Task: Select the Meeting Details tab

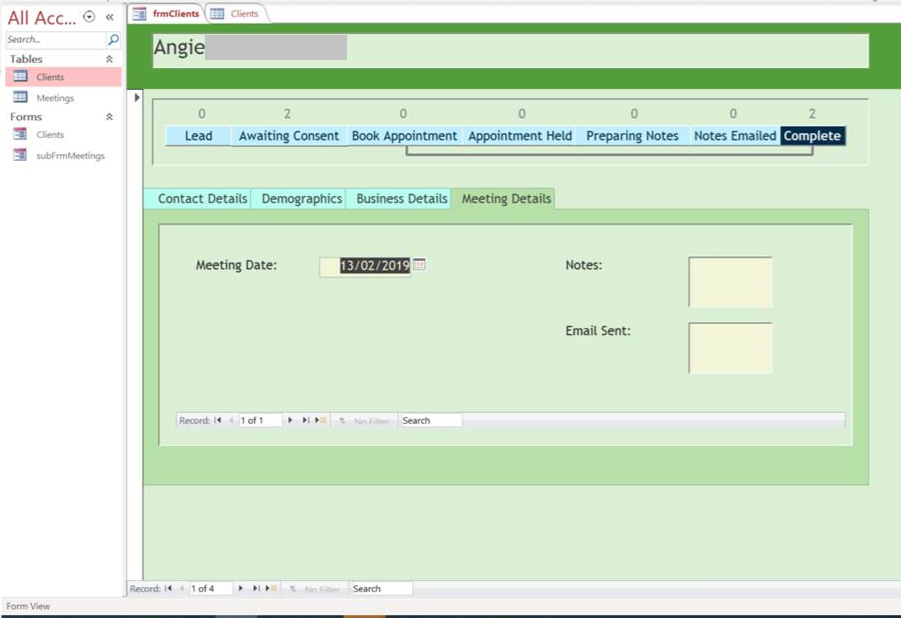Action: [x=503, y=198]
